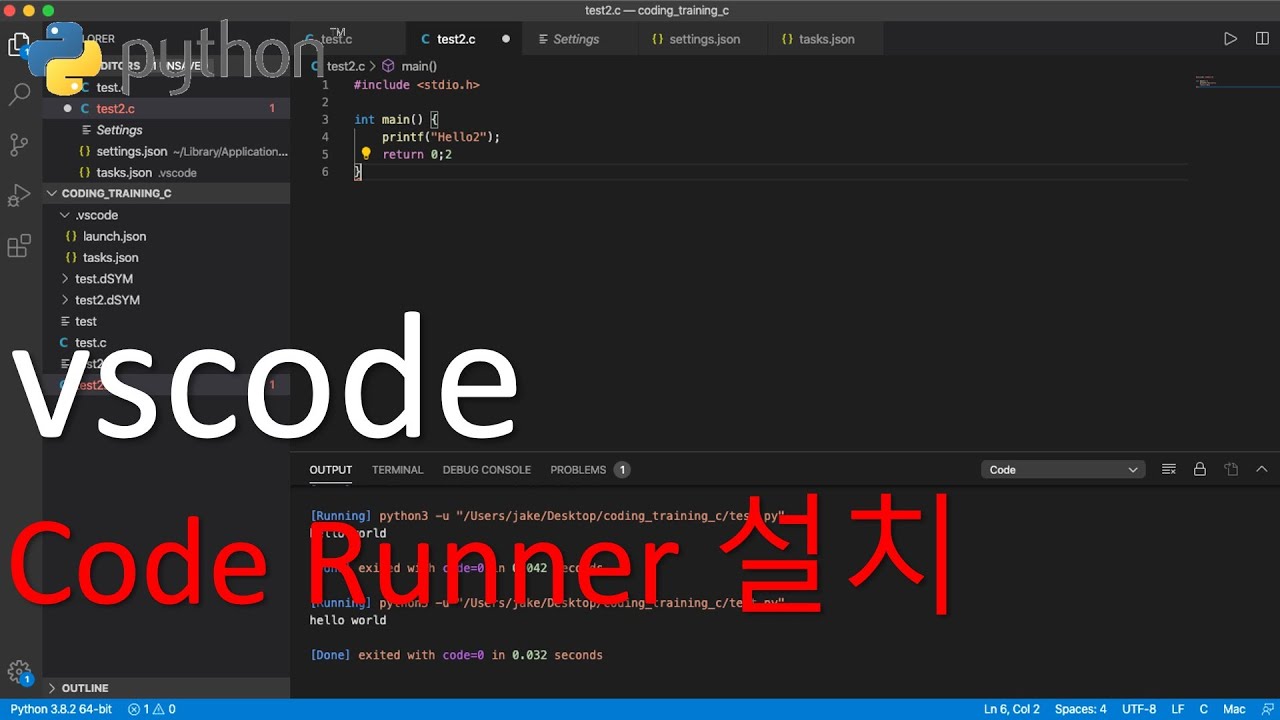Click Python 3.8.2 64-bit interpreter selector

tap(60, 709)
